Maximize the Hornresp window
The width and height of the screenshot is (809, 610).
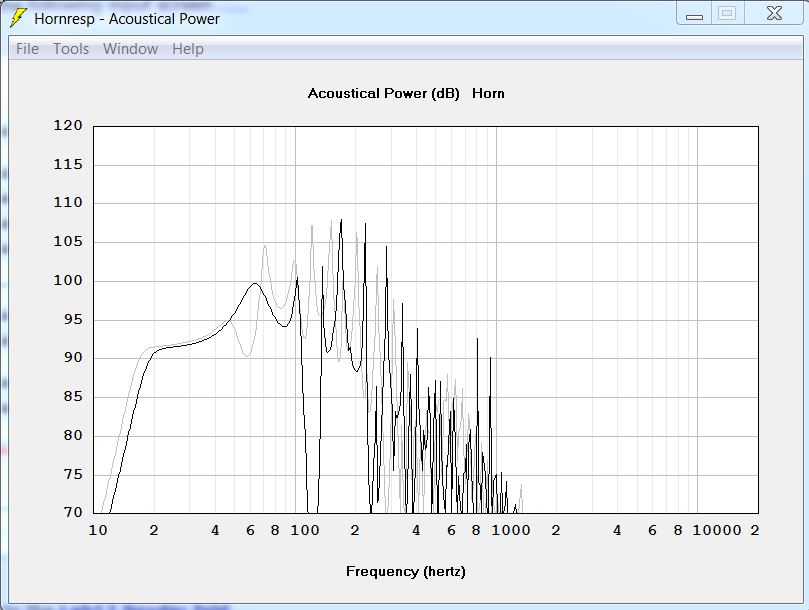click(x=727, y=13)
